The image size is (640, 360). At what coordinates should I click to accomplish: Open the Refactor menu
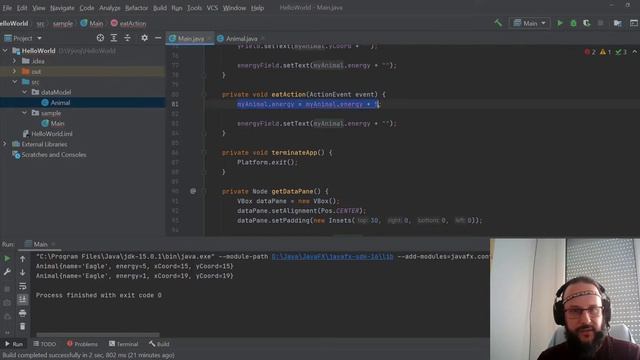coord(136,8)
